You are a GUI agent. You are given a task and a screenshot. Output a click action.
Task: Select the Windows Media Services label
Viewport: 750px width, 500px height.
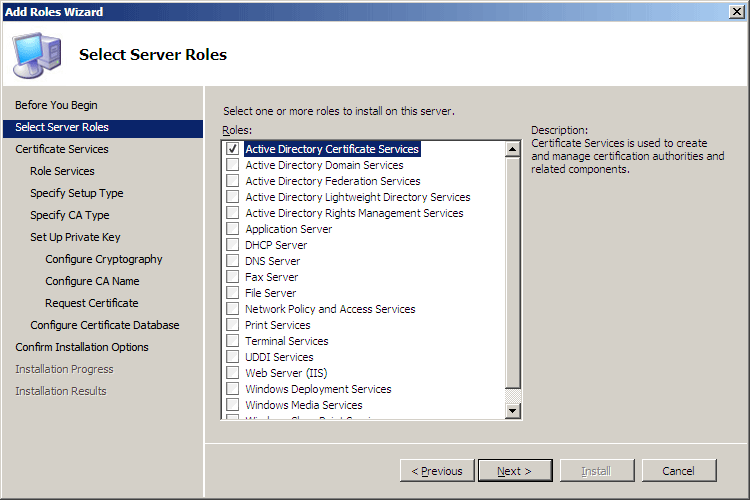point(304,405)
